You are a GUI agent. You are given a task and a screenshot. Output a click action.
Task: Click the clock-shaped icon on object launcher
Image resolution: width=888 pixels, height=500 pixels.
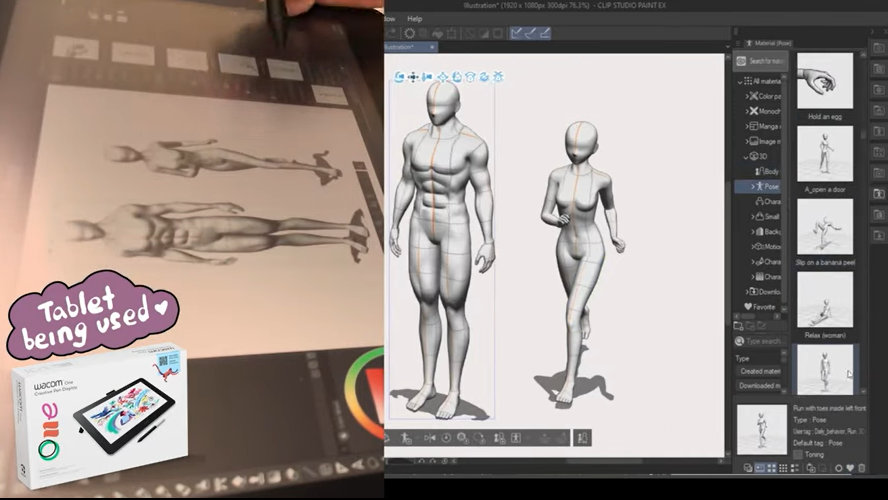click(446, 438)
